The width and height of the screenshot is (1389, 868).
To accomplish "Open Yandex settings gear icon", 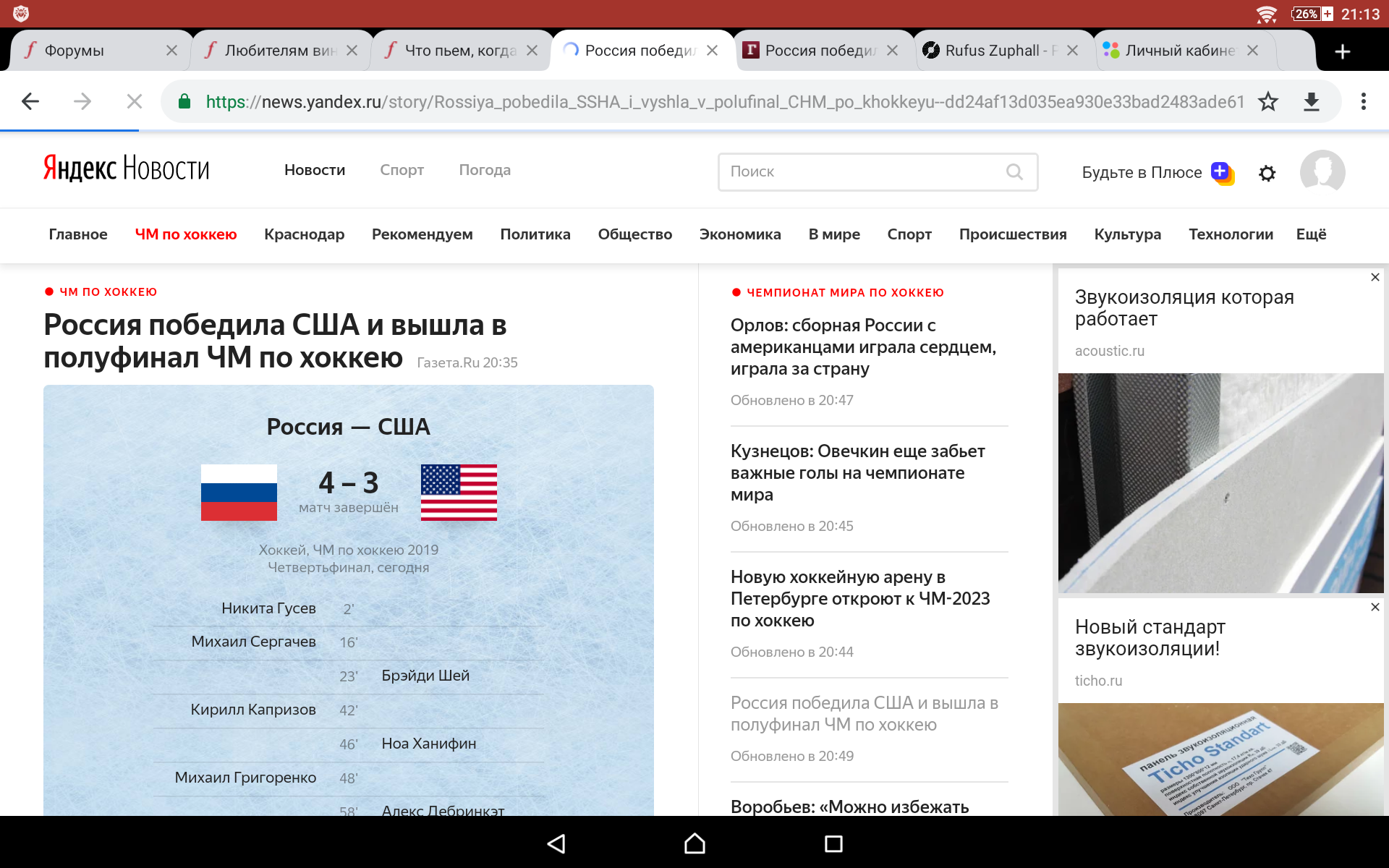I will [x=1267, y=173].
